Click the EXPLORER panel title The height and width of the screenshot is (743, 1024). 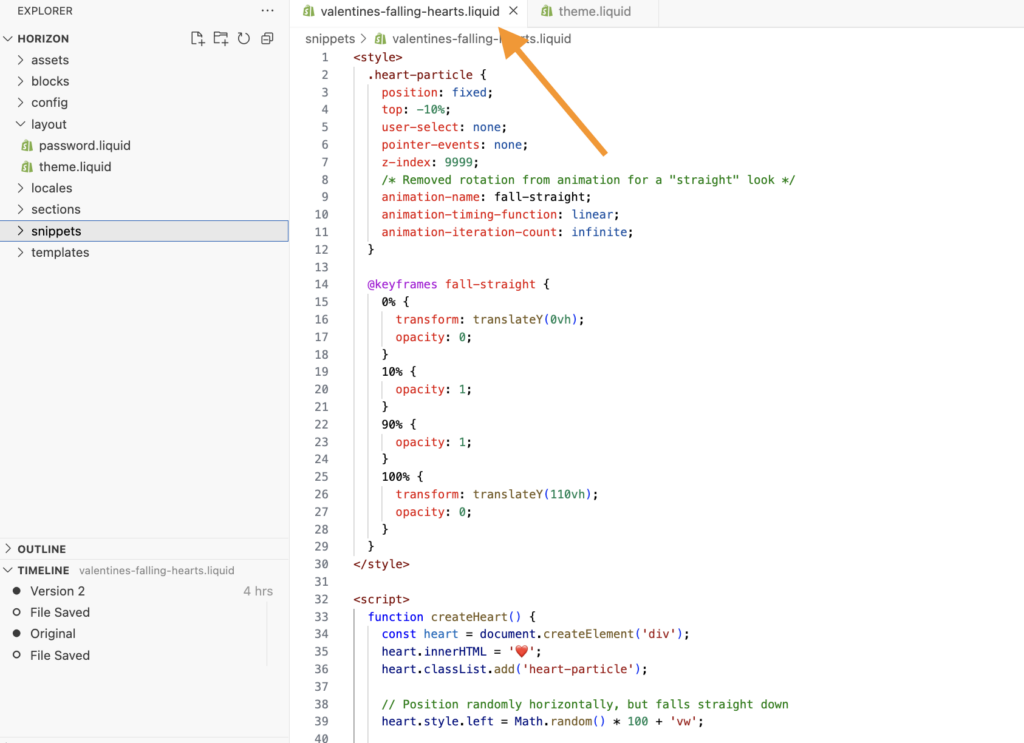45,11
